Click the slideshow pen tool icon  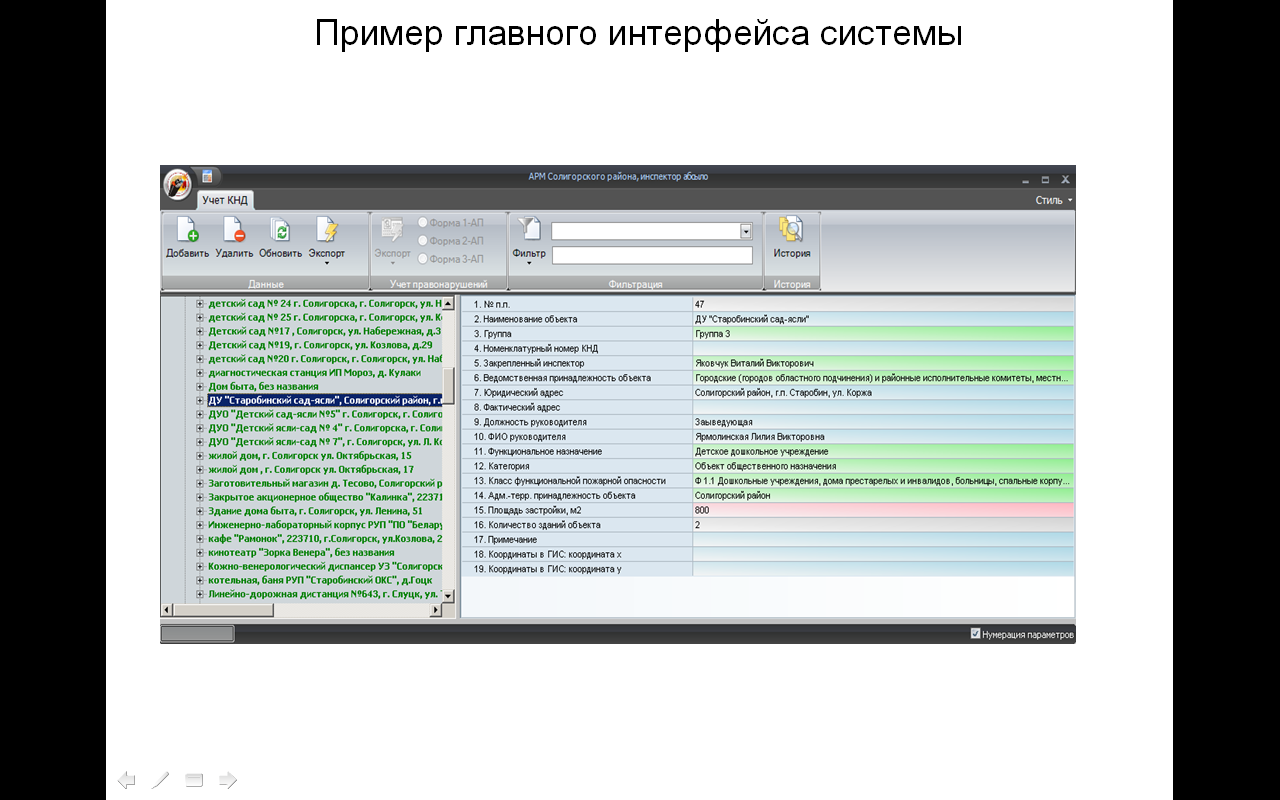160,780
